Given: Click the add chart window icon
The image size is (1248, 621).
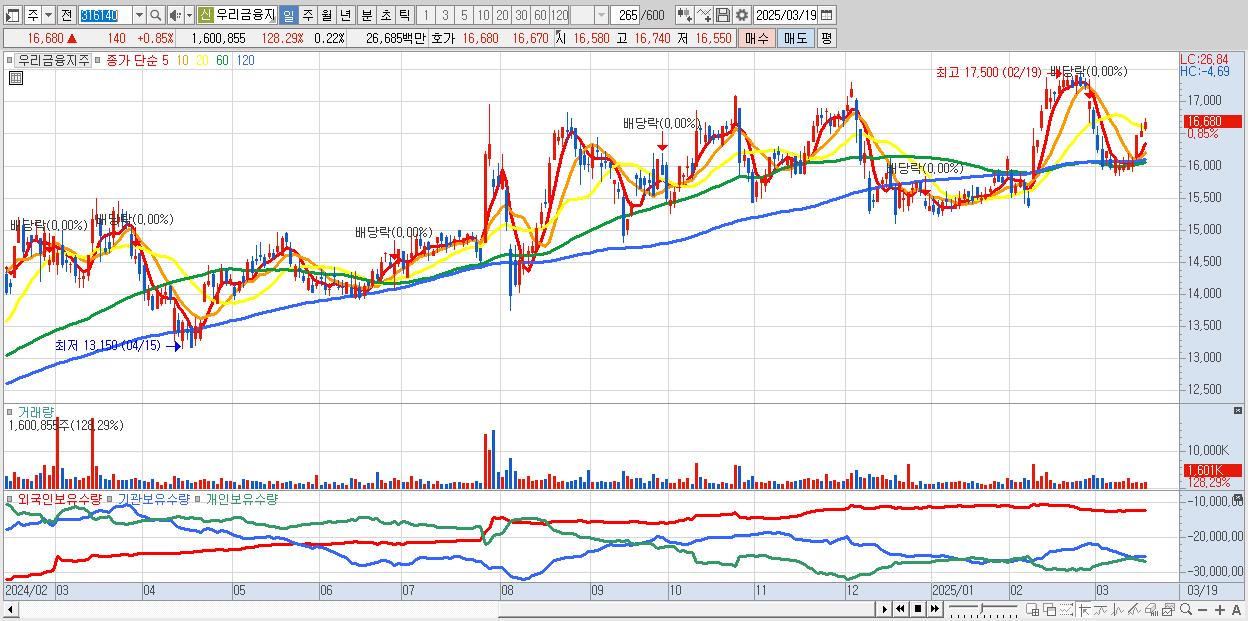Looking at the screenshot, I should pyautogui.click(x=1033, y=609).
